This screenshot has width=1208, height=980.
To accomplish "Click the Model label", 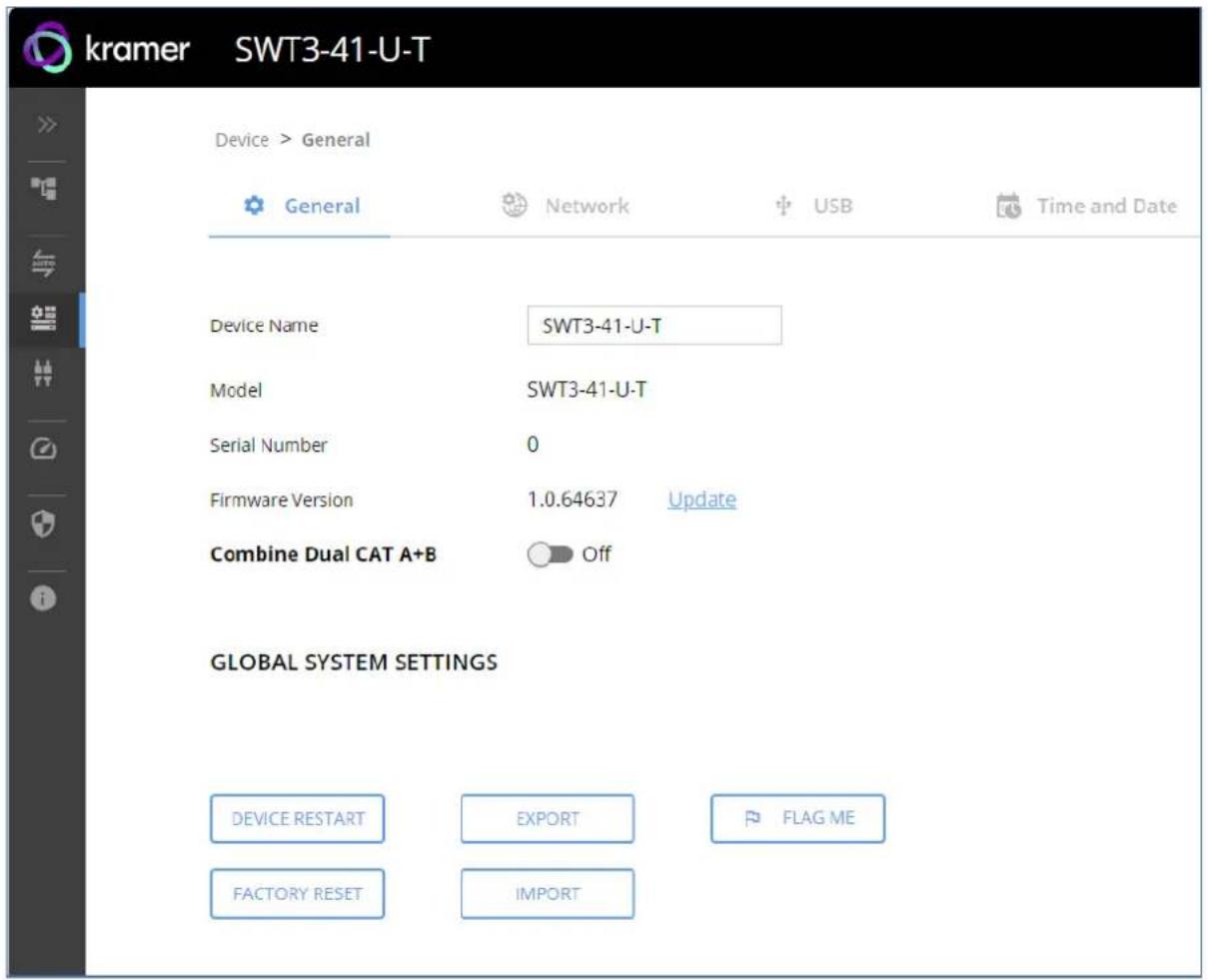I will pos(236,391).
